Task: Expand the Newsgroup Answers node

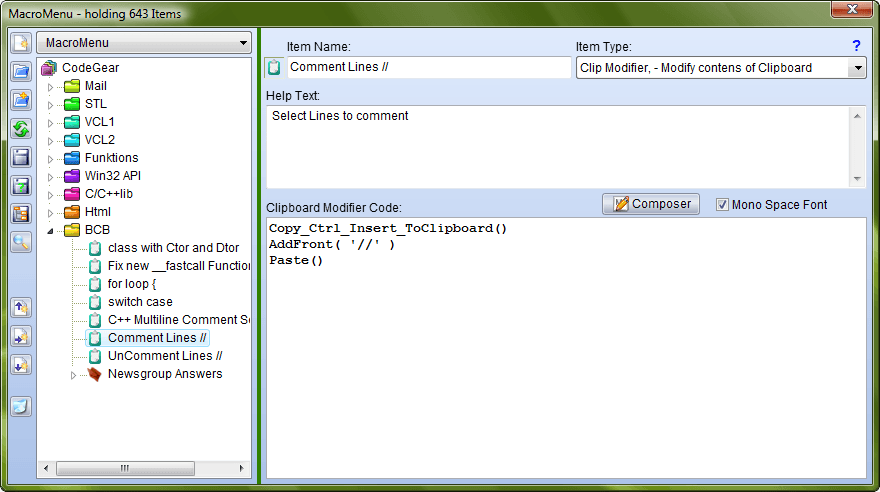Action: tap(74, 375)
